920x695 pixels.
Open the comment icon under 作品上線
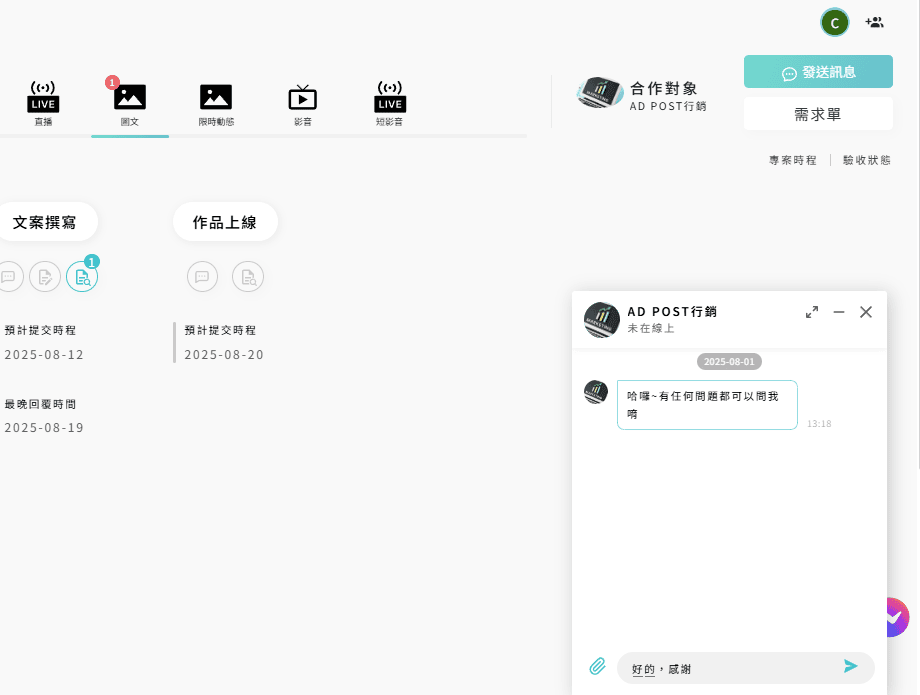pos(203,277)
